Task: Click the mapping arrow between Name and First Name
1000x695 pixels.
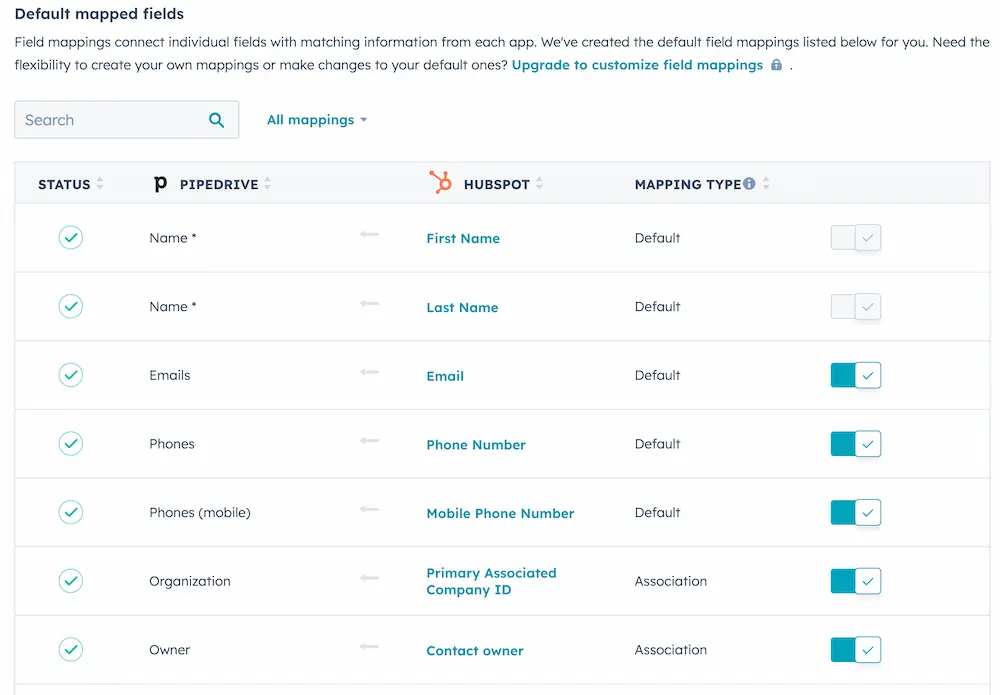Action: pos(369,234)
